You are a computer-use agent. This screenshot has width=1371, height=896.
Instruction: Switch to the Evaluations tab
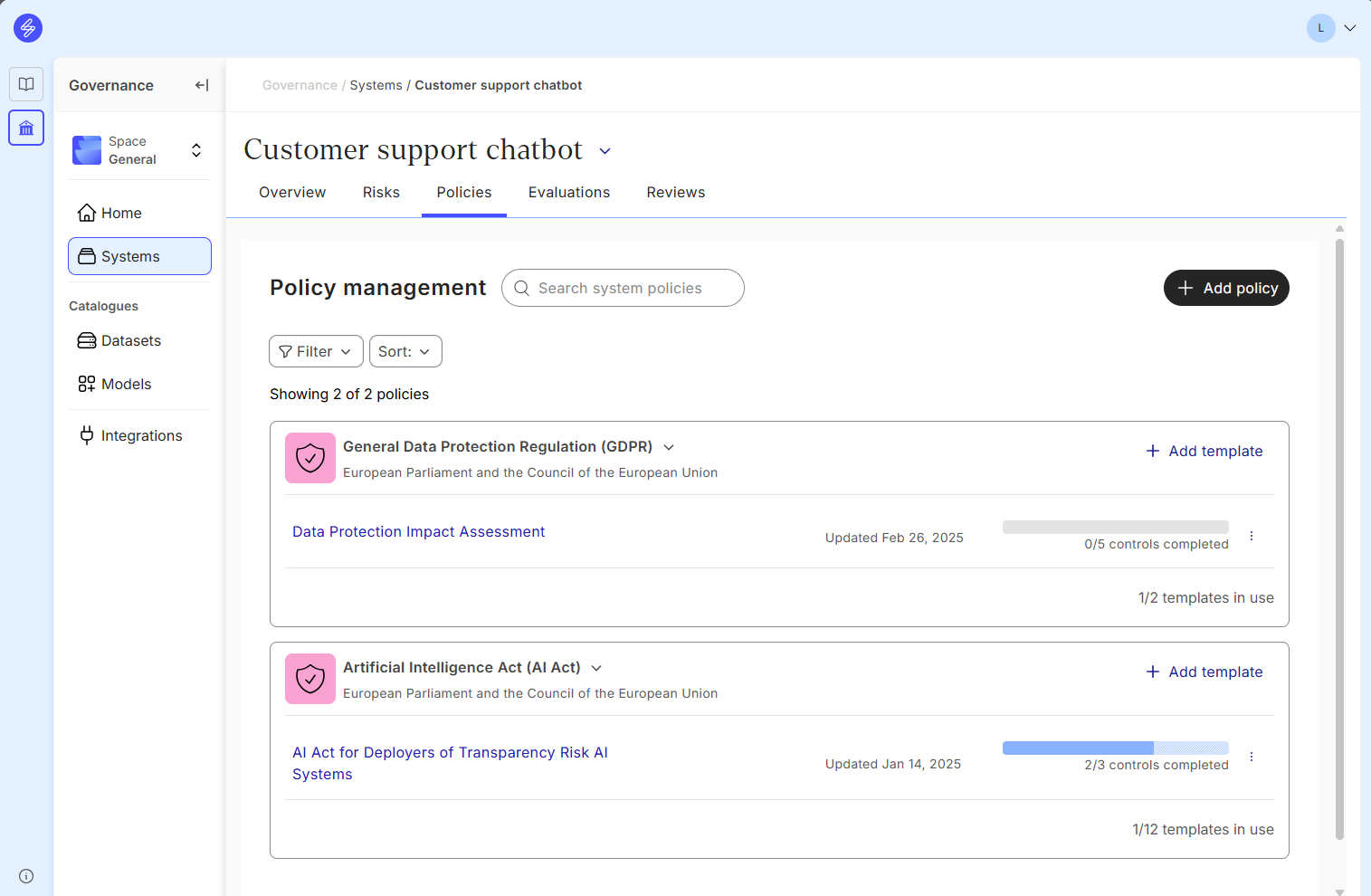click(x=569, y=192)
